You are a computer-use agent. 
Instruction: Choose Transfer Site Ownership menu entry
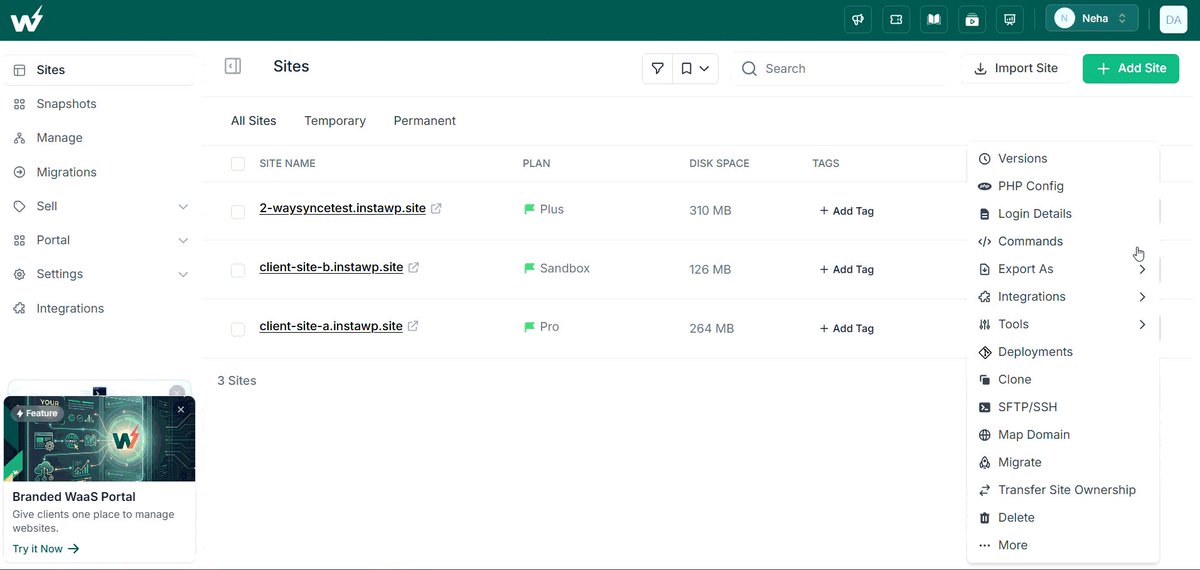click(x=1062, y=490)
